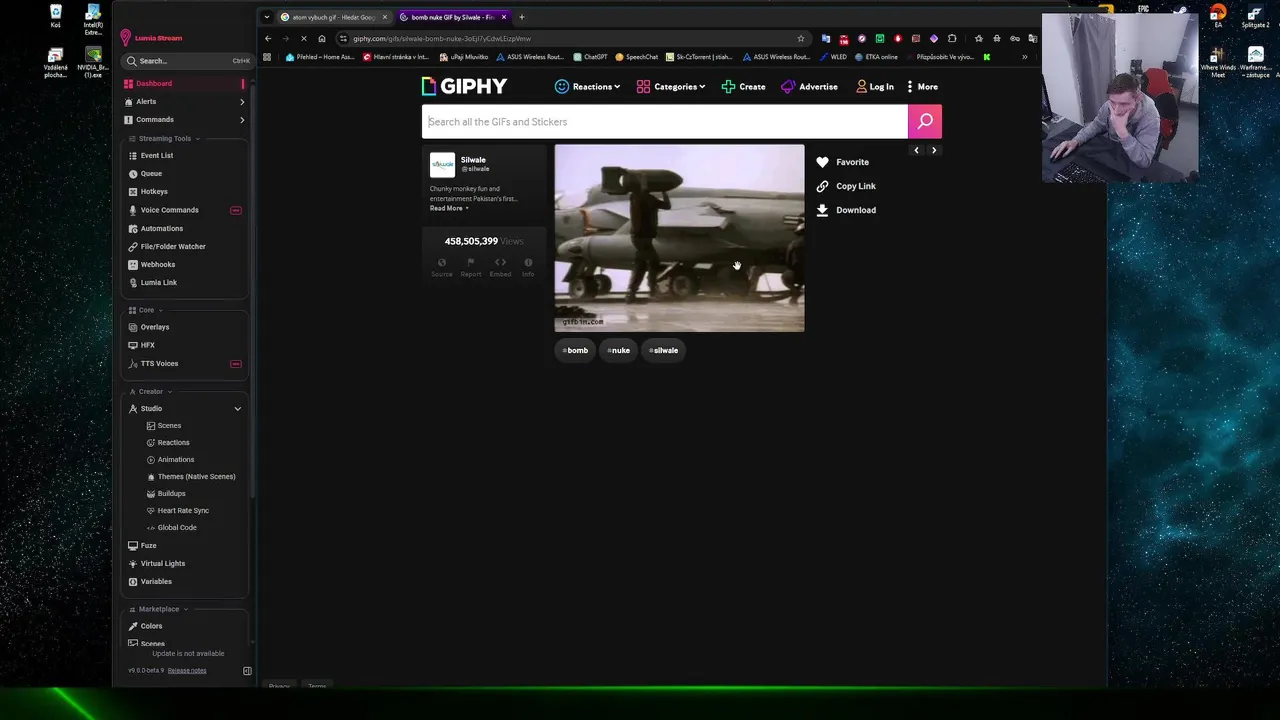Open Scenes under Studio
The height and width of the screenshot is (720, 1280).
click(168, 426)
